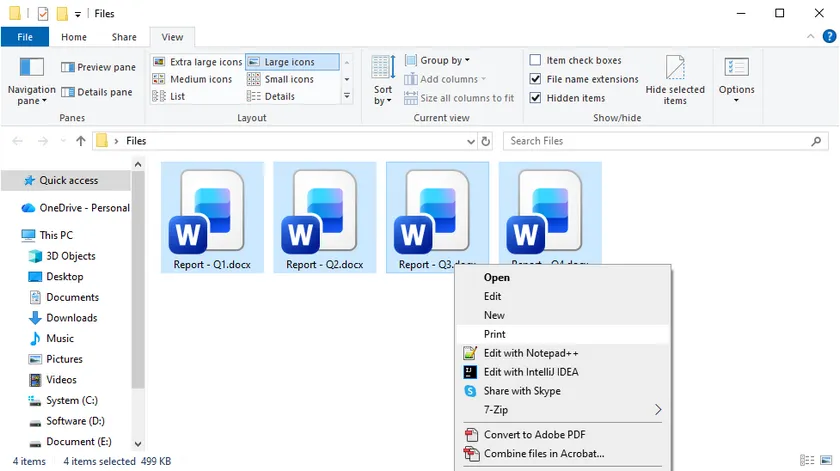This screenshot has height=471, width=840.
Task: Choose Print from context menu
Action: pyautogui.click(x=563, y=334)
